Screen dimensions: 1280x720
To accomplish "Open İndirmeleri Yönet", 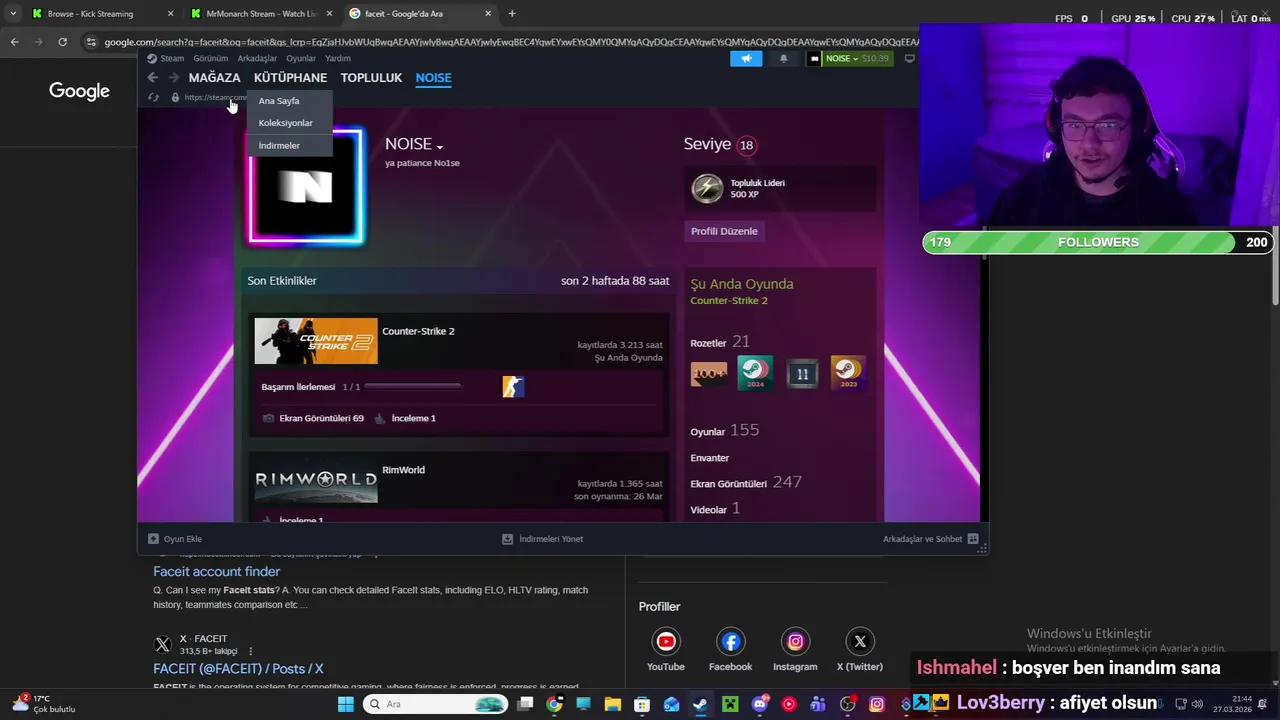I will click(x=542, y=538).
